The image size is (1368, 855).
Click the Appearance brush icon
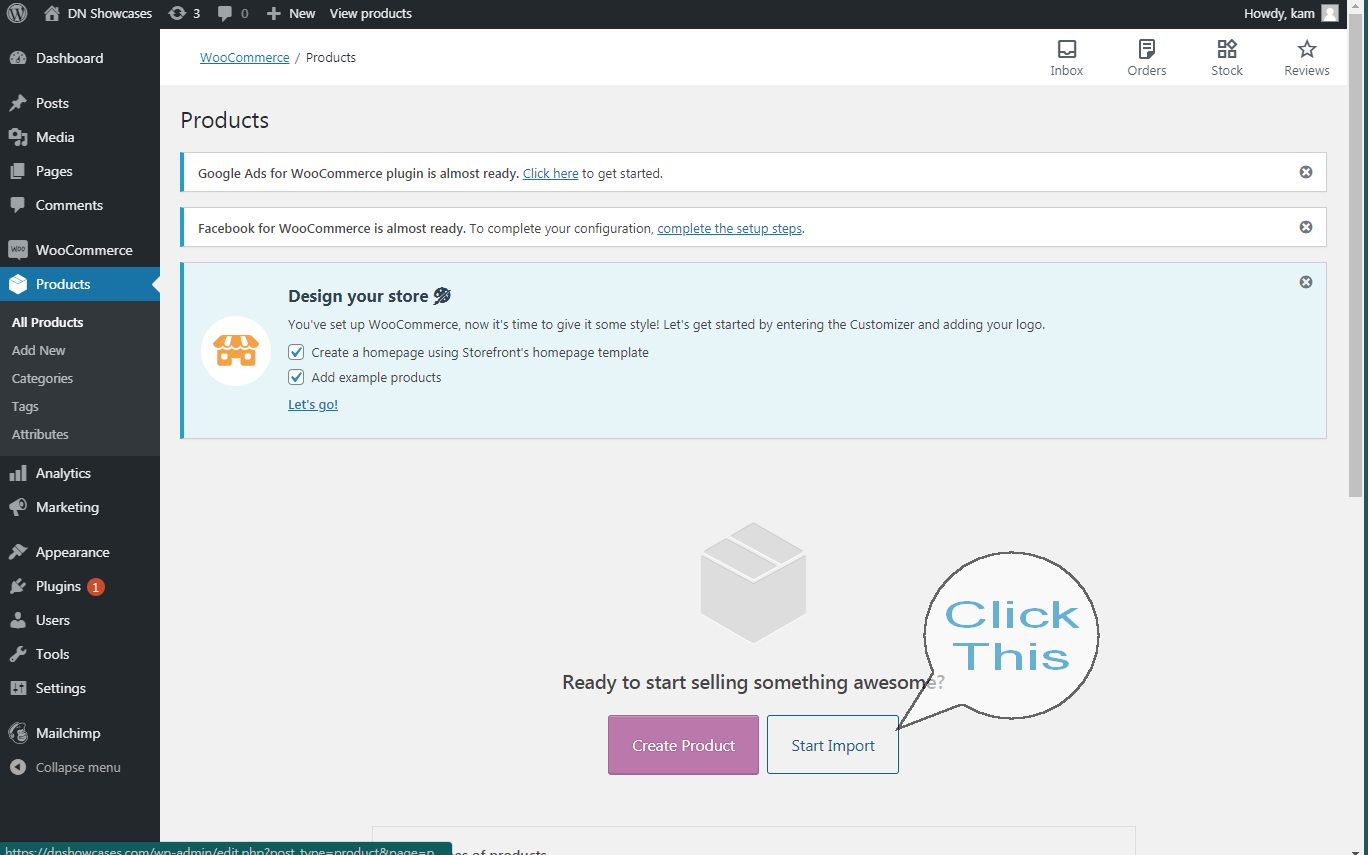point(18,552)
